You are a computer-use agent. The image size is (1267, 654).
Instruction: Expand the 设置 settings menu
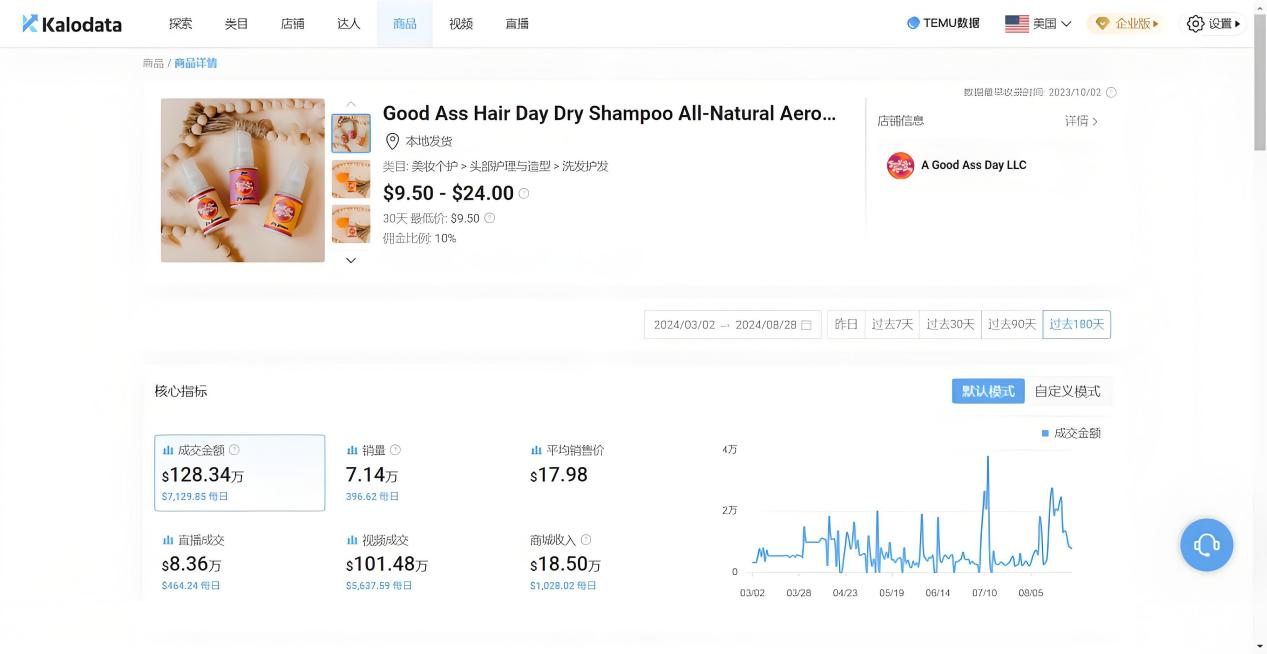pyautogui.click(x=1214, y=24)
